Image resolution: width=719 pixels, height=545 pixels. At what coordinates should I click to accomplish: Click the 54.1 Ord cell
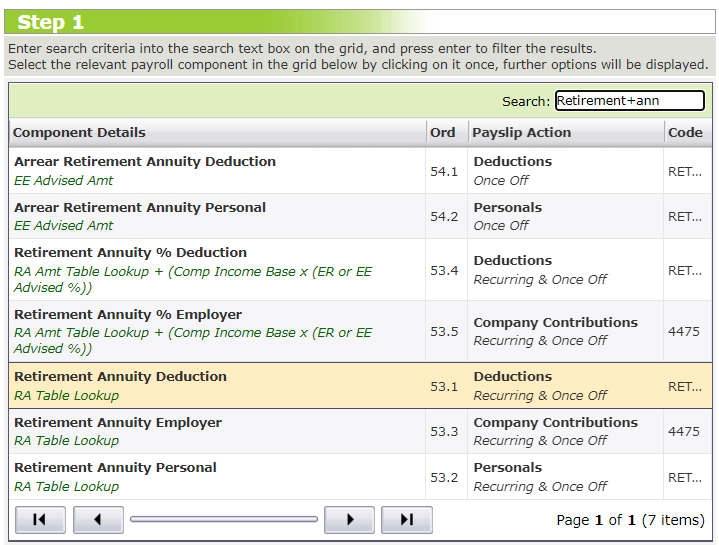[x=444, y=171]
